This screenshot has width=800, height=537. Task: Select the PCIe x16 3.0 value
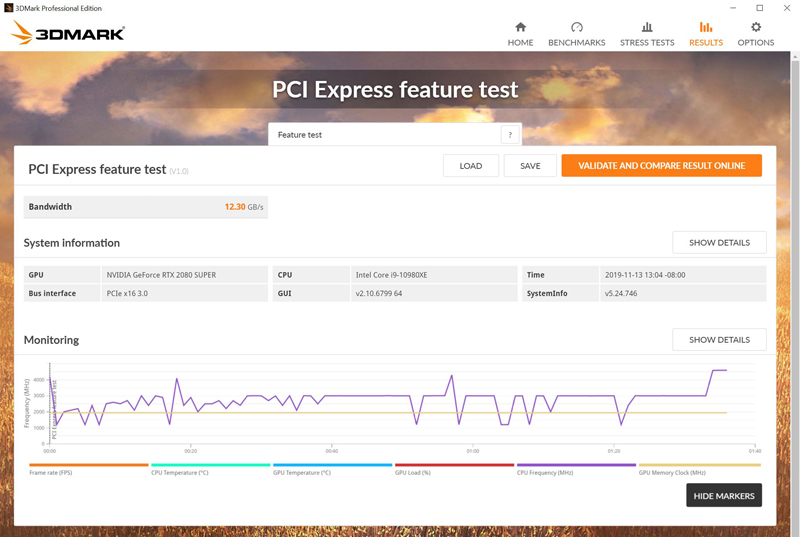click(x=127, y=294)
